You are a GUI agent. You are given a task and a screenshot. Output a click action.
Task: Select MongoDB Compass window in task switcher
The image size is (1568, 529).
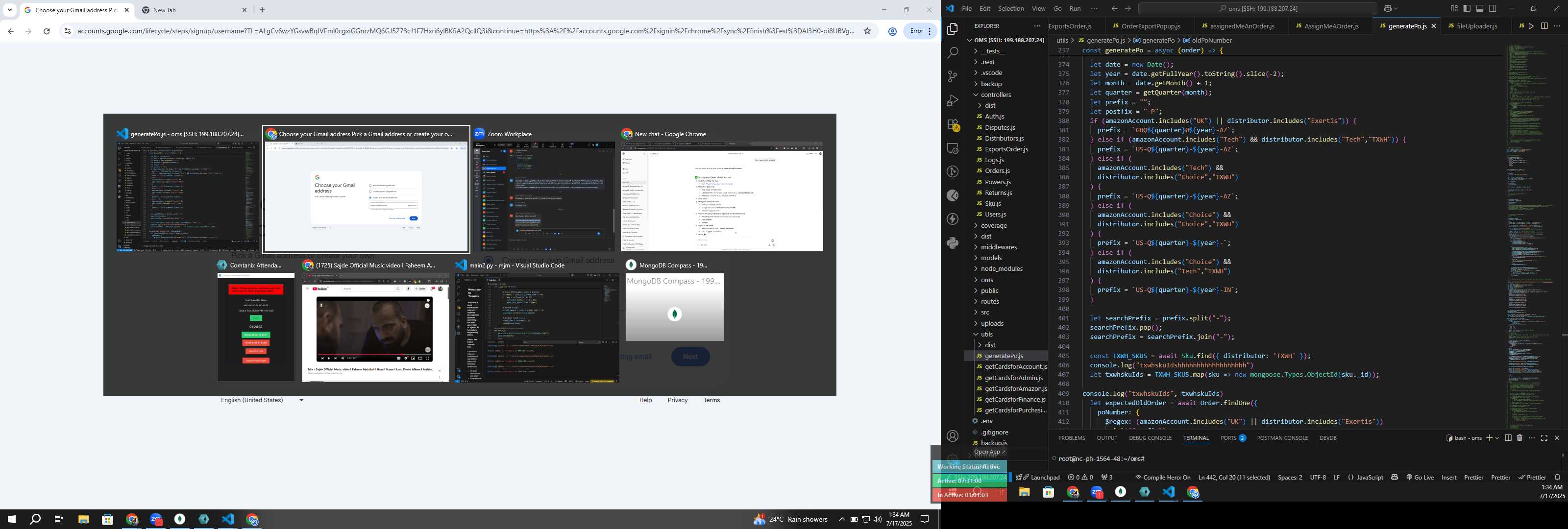pyautogui.click(x=674, y=301)
